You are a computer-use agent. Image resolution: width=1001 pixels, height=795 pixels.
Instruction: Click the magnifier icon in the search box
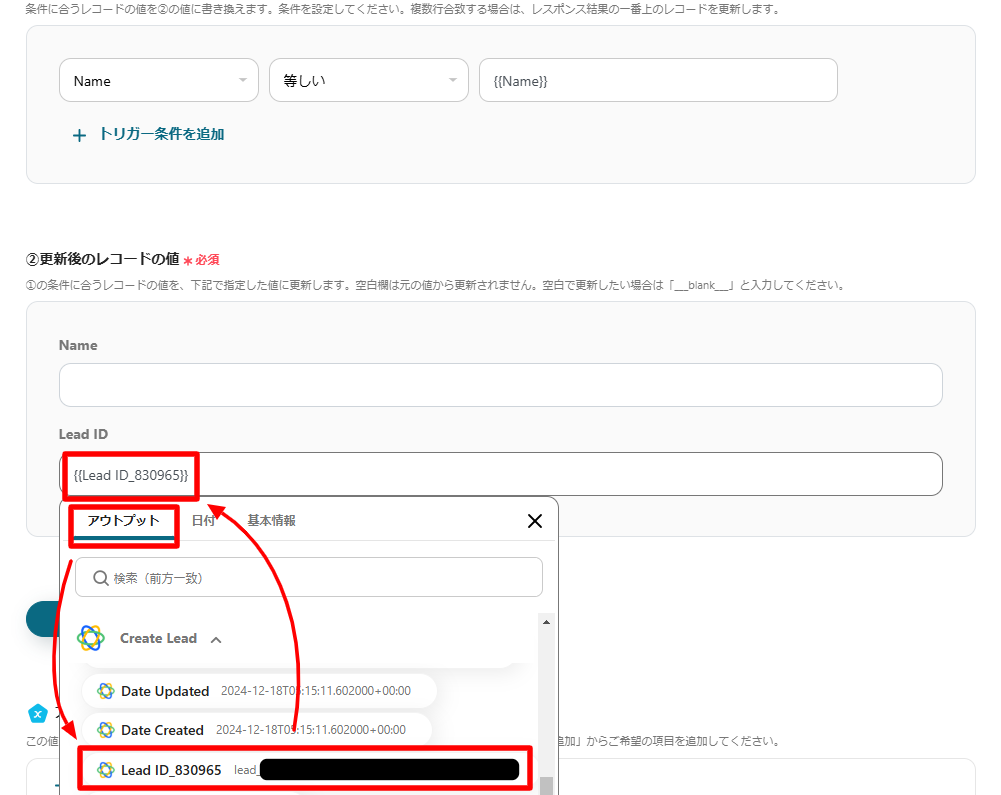100,578
